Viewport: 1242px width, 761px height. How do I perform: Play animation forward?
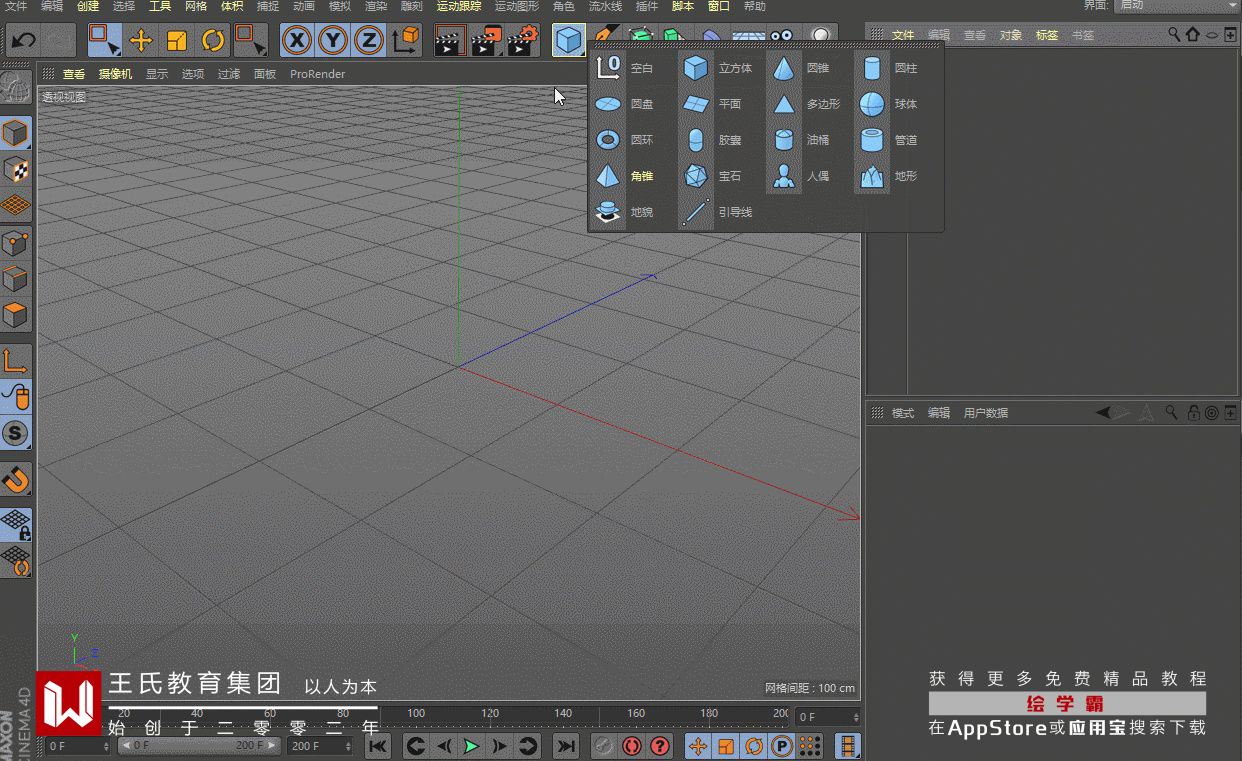471,746
